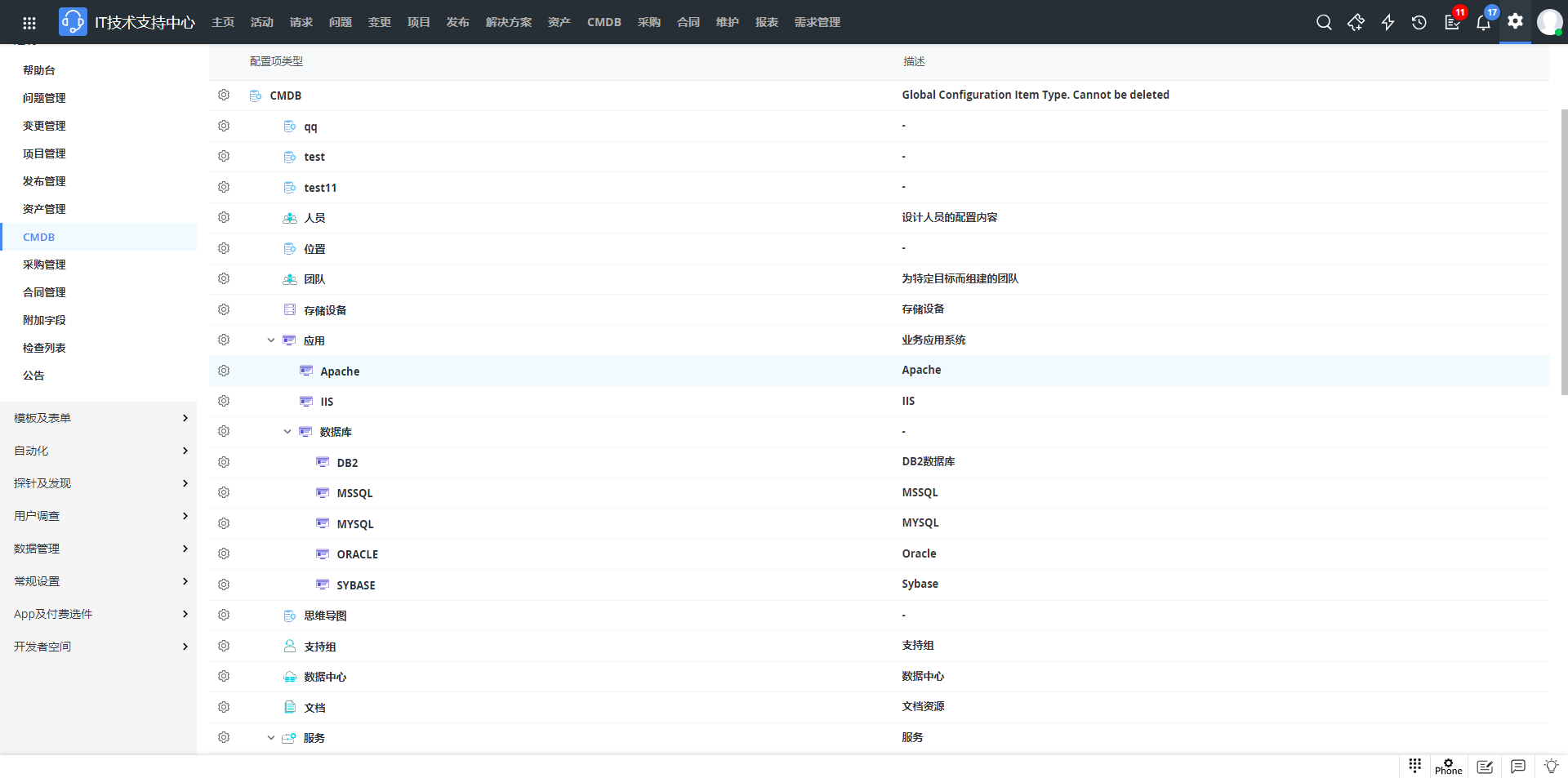Image resolution: width=1568 pixels, height=778 pixels.
Task: Open the CMDB top menu item
Action: [604, 22]
